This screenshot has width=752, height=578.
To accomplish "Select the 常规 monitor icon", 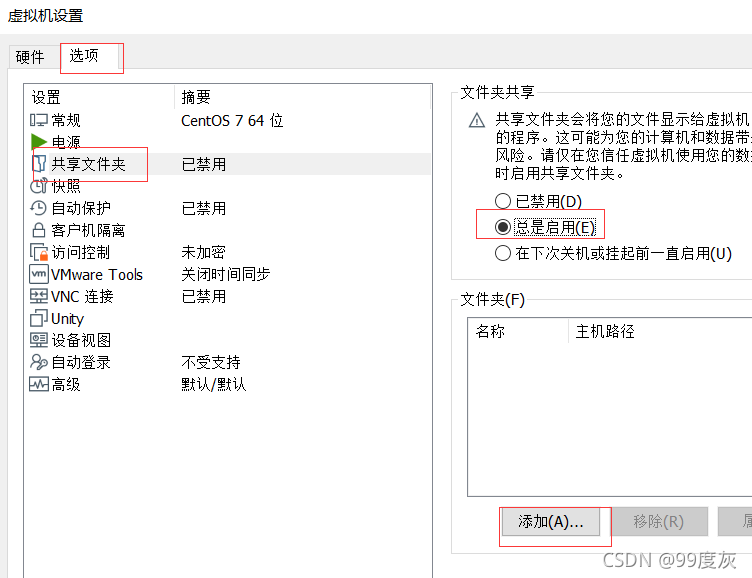I will pos(38,120).
